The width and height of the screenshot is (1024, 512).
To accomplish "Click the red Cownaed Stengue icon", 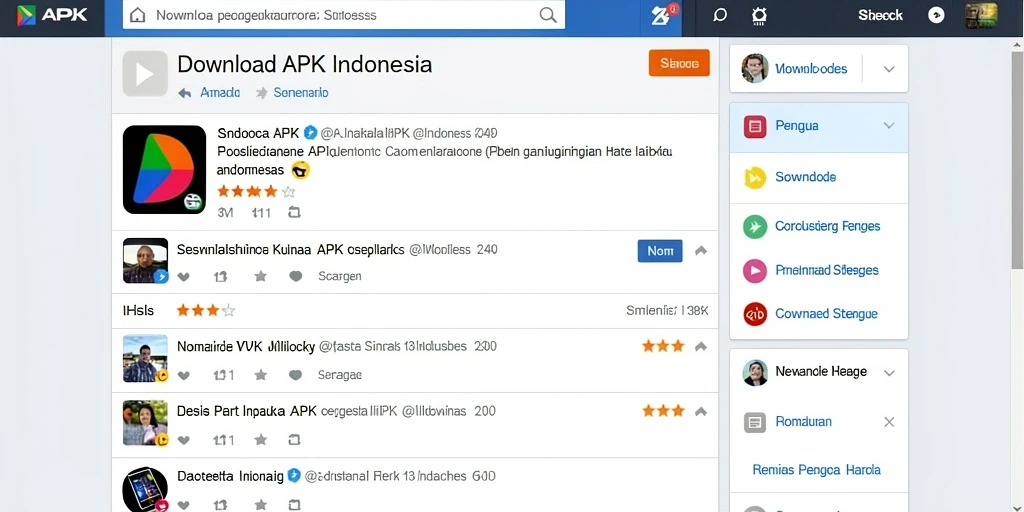I will click(755, 314).
